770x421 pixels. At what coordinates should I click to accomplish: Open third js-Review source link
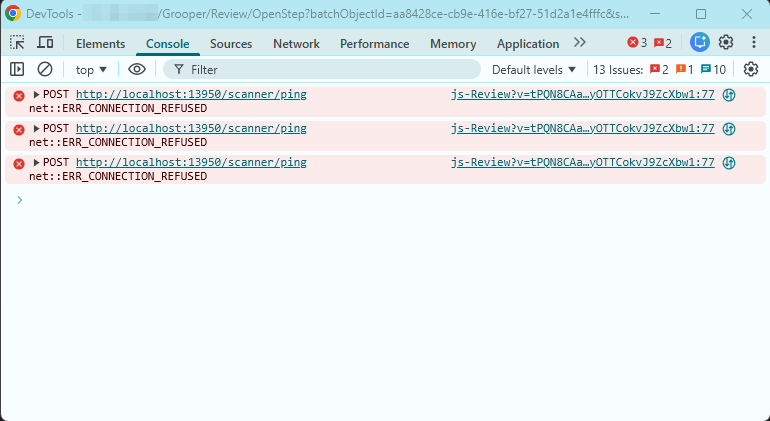pos(583,162)
